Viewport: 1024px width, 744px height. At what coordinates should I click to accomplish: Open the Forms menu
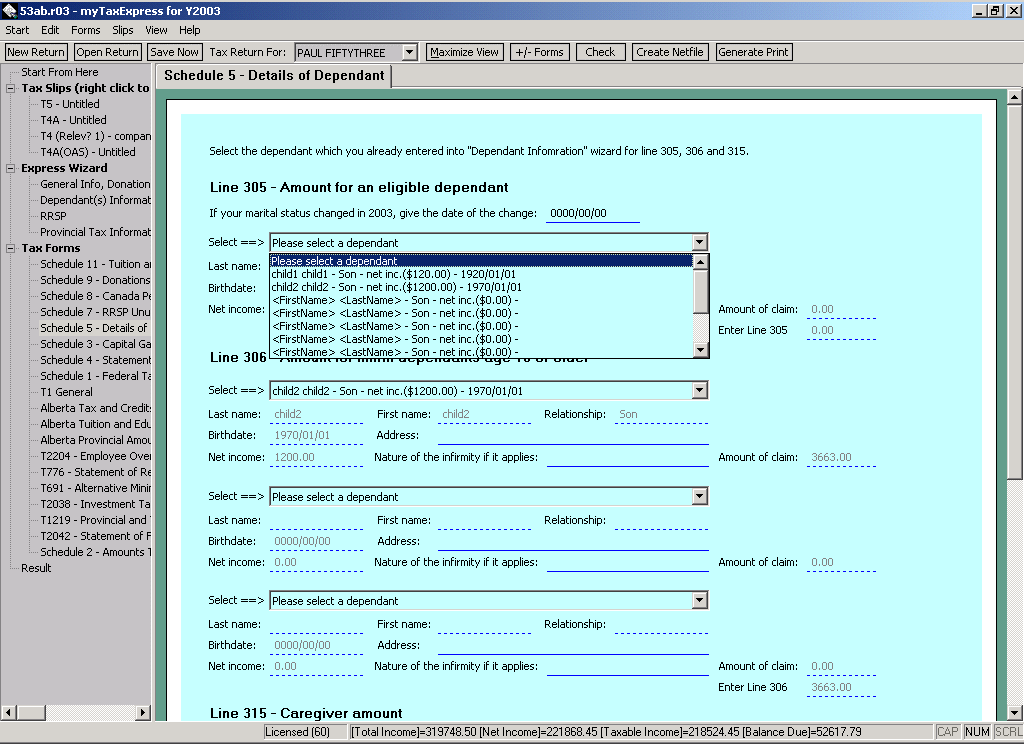pos(85,31)
